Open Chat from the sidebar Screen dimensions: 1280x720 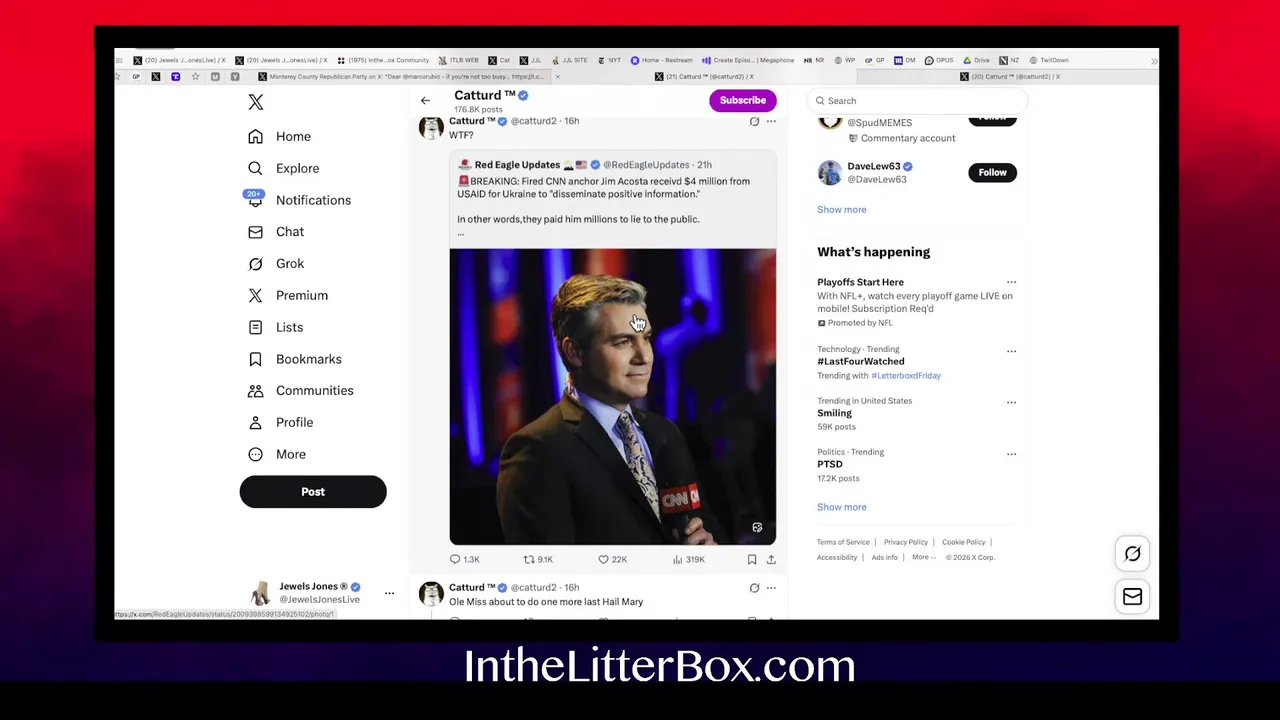pyautogui.click(x=276, y=232)
